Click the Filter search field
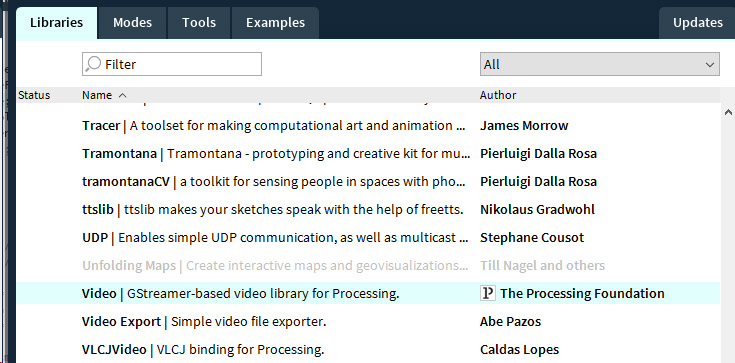This screenshot has width=735, height=363. coord(172,64)
